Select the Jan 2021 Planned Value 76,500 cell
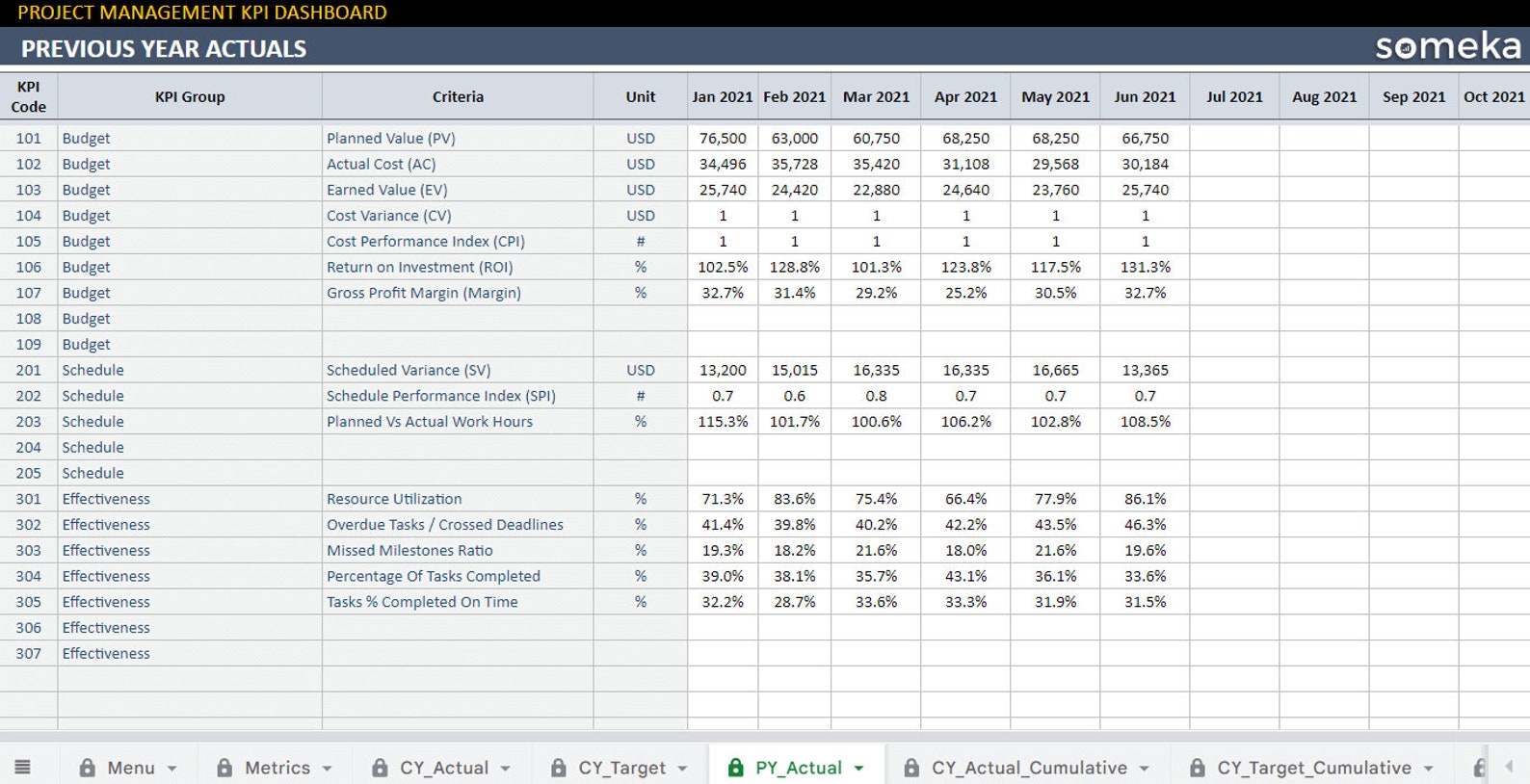 click(x=723, y=138)
